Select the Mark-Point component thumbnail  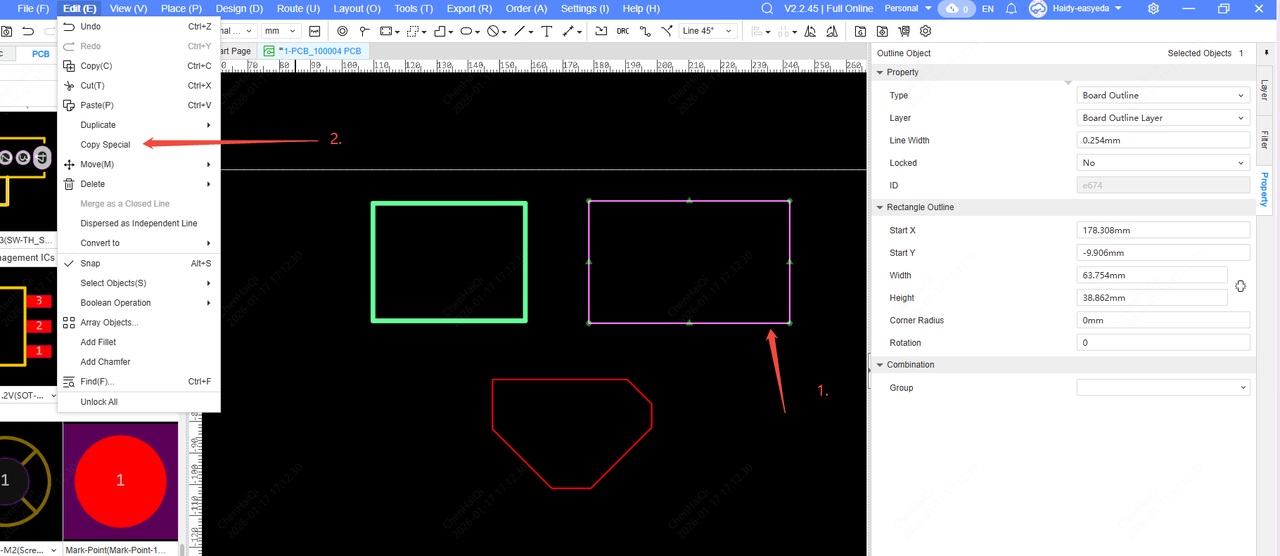tap(120, 481)
